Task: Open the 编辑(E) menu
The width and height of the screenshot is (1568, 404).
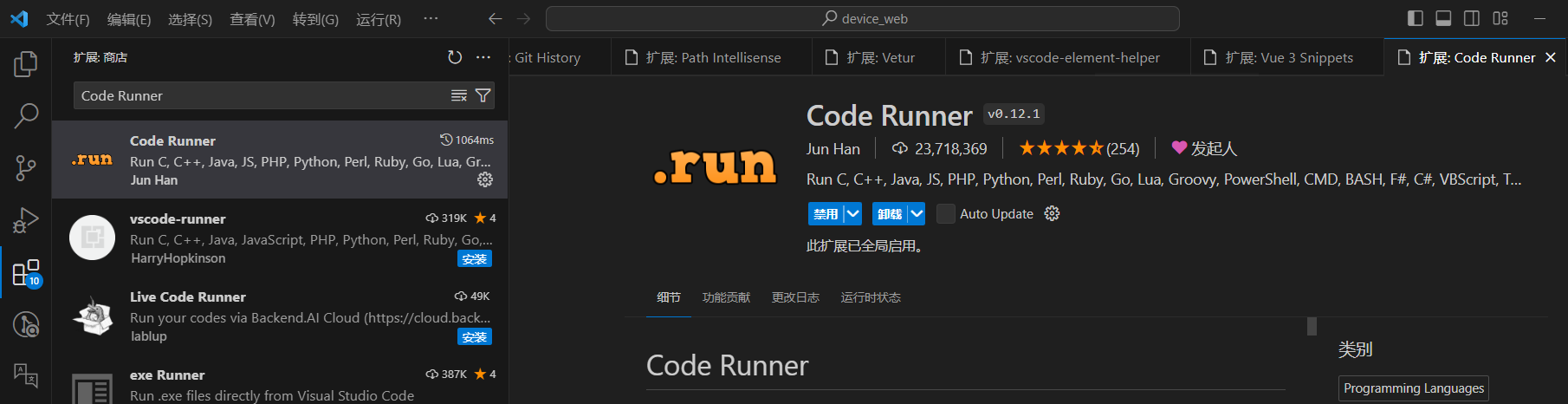Action: click(129, 19)
